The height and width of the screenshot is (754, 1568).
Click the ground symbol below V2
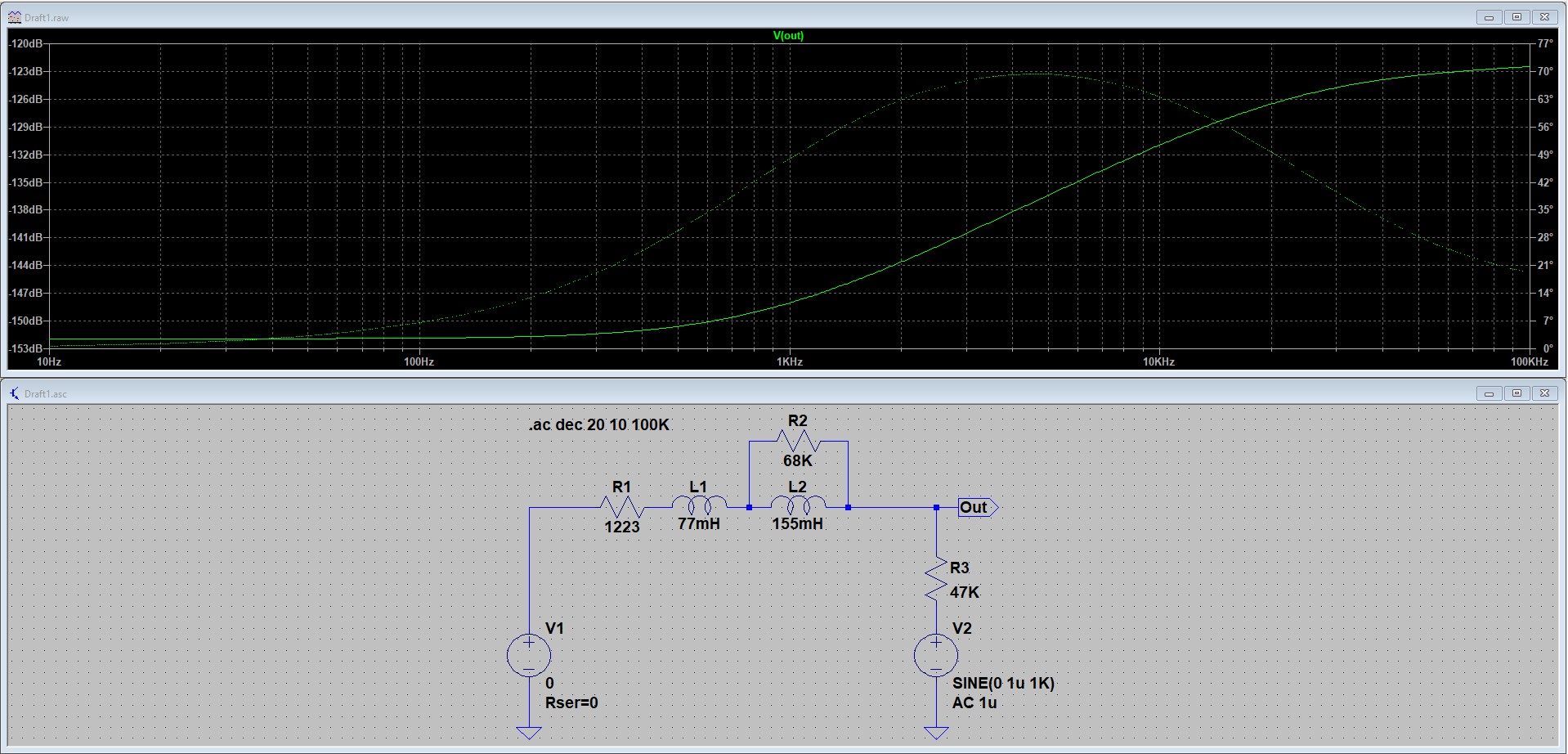pos(936,732)
